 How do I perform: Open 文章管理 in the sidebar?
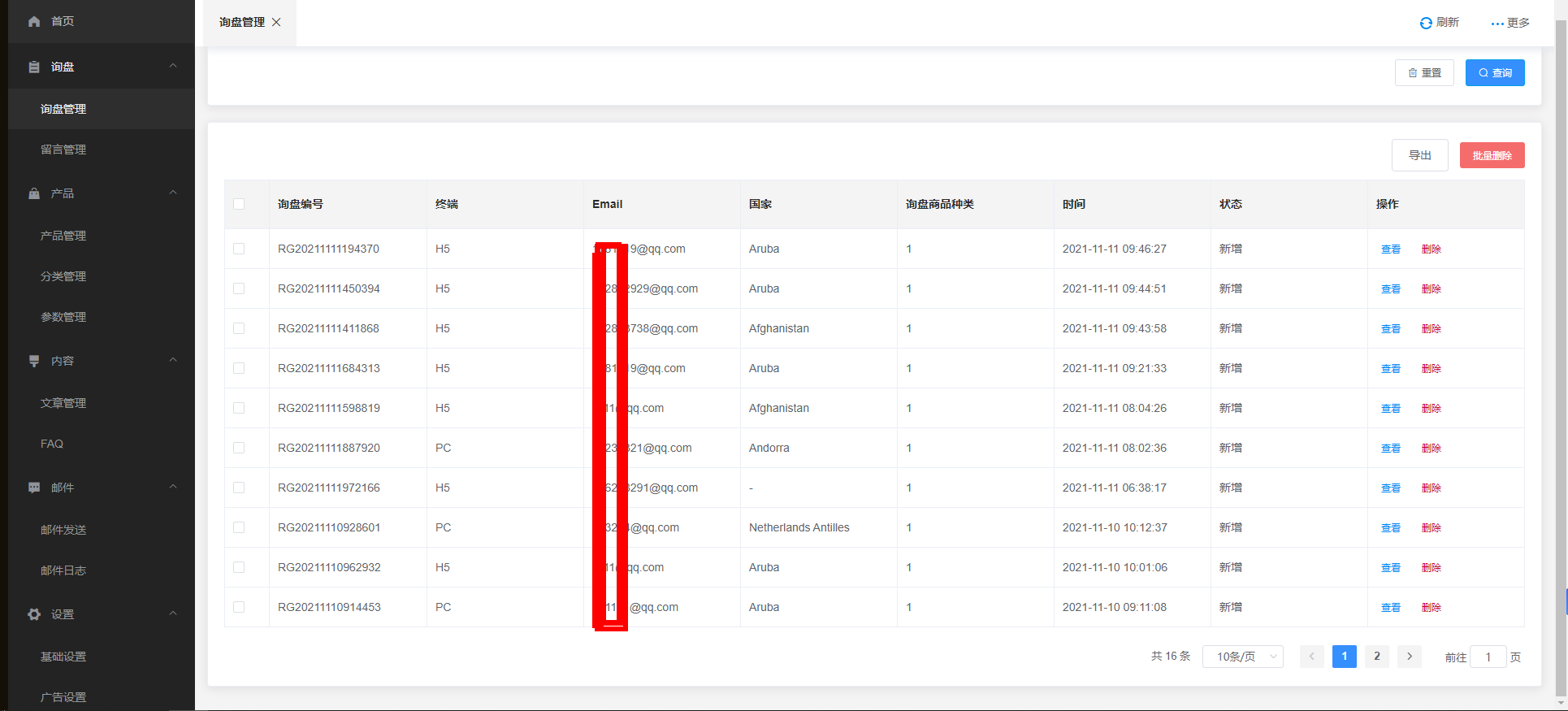coord(102,403)
